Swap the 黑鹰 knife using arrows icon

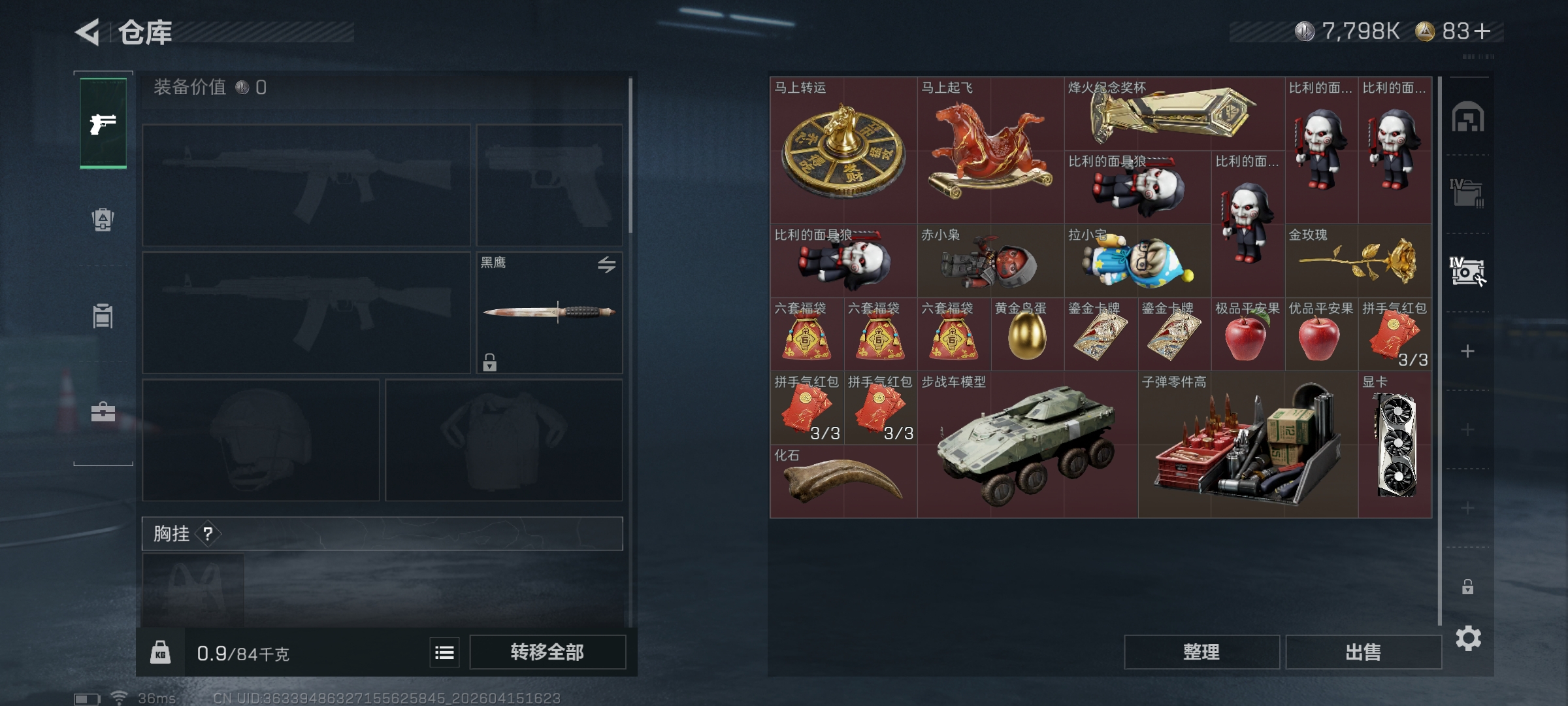[x=606, y=265]
